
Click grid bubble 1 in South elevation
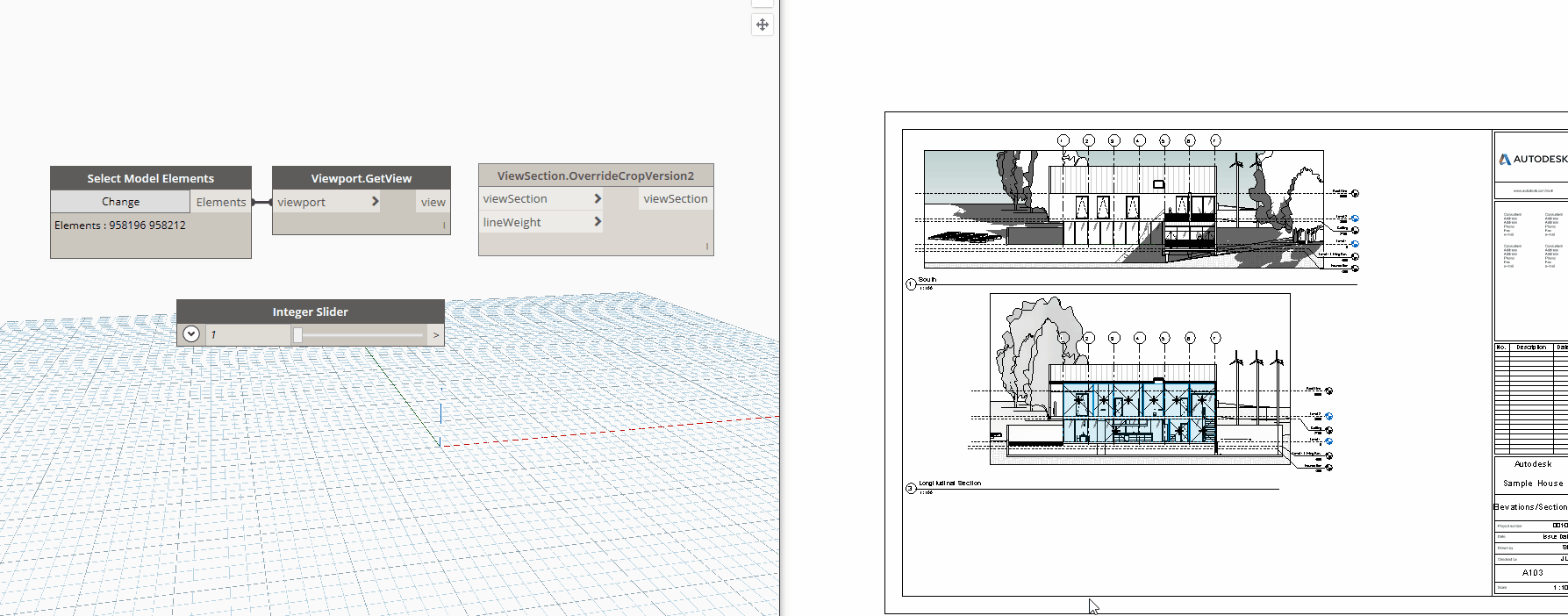coord(1063,140)
